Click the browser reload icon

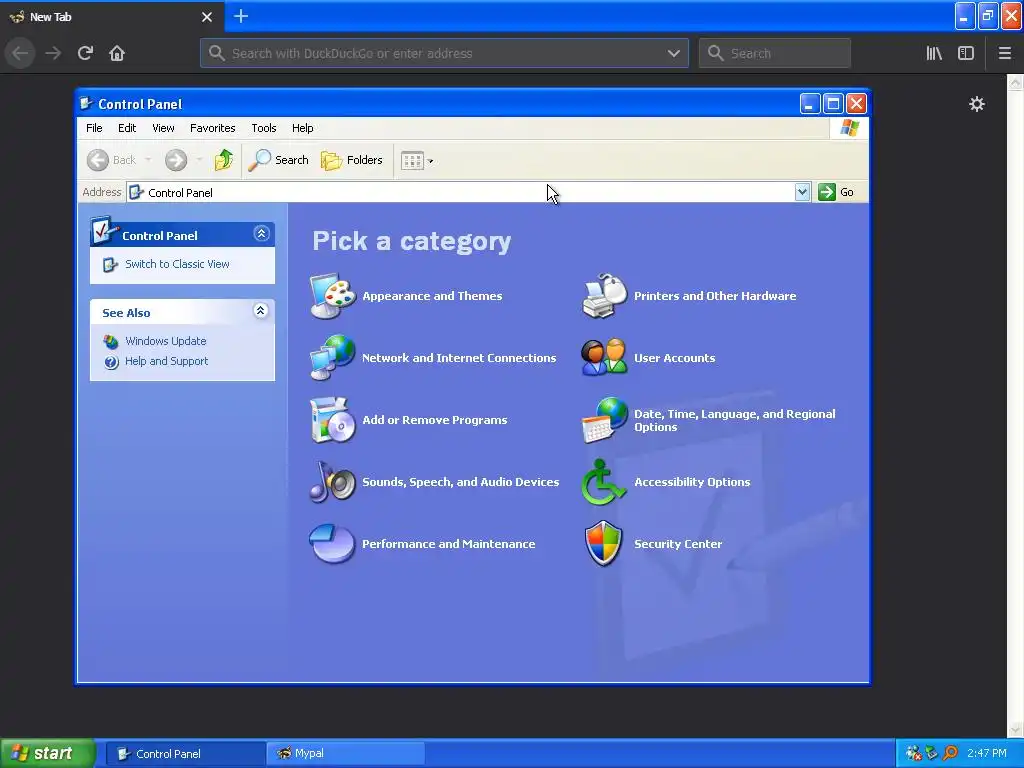point(86,53)
